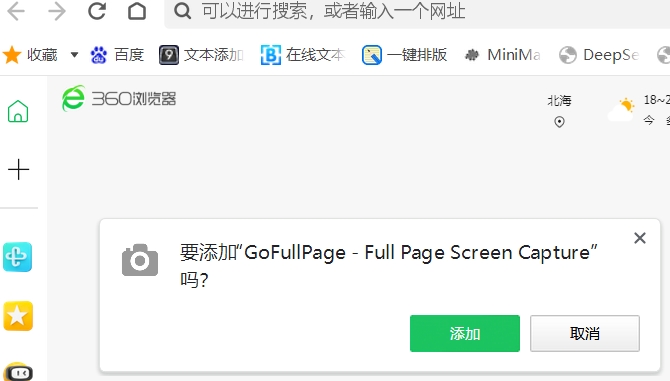Viewport: 670px width, 381px height.
Task: Open the 一键排版 bookmark
Action: point(404,55)
